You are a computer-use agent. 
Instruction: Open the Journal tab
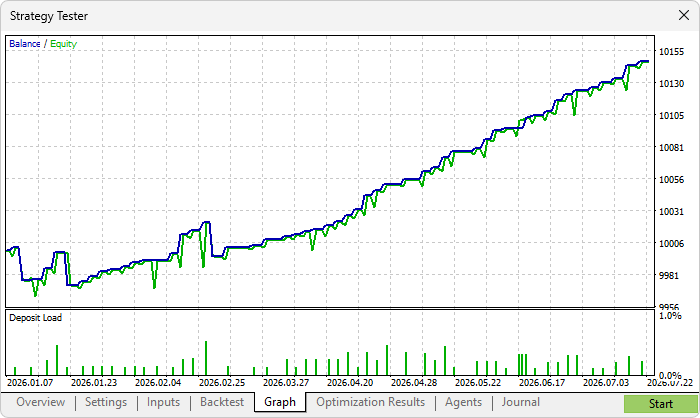coord(521,402)
